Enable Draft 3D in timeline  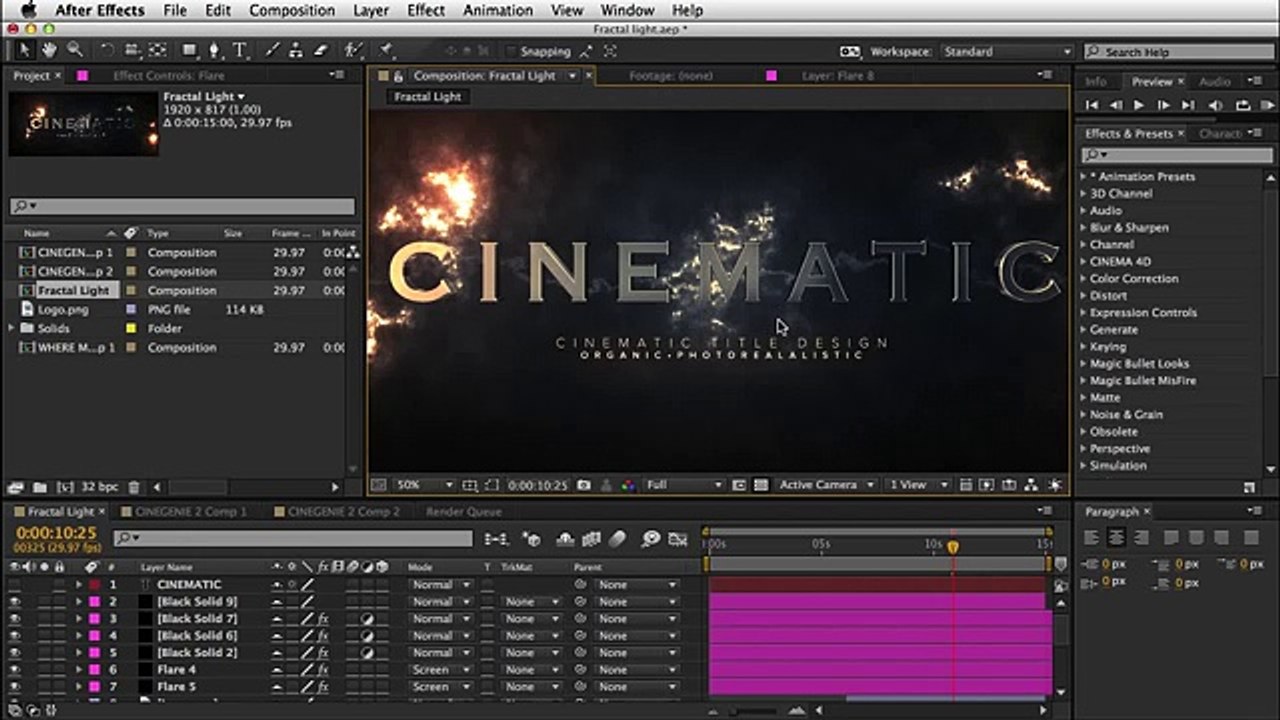531,539
